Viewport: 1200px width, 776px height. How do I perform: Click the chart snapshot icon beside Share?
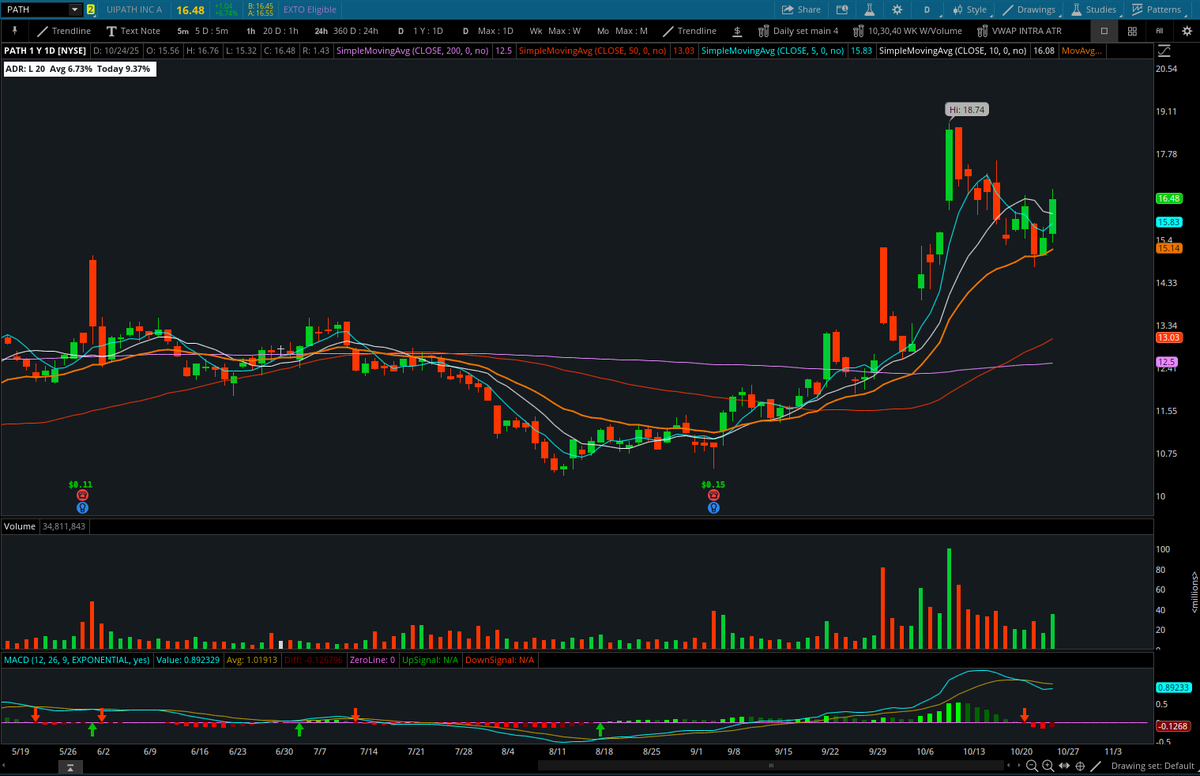coord(841,9)
